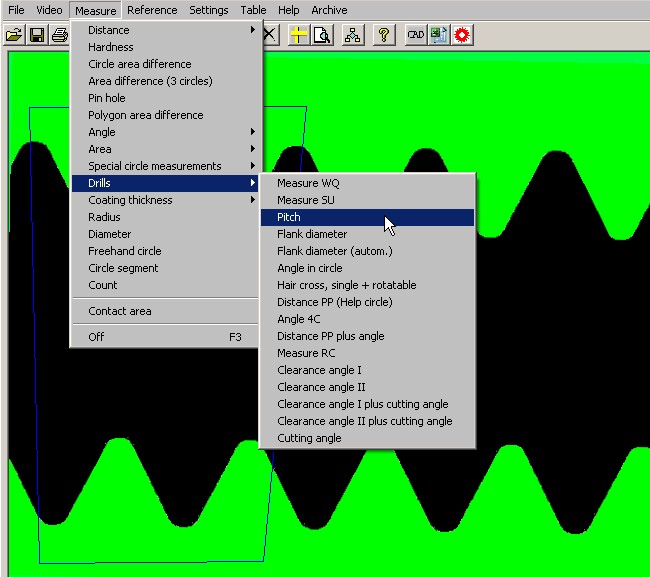
Task: Click the yellow question mark help icon
Action: [x=383, y=35]
